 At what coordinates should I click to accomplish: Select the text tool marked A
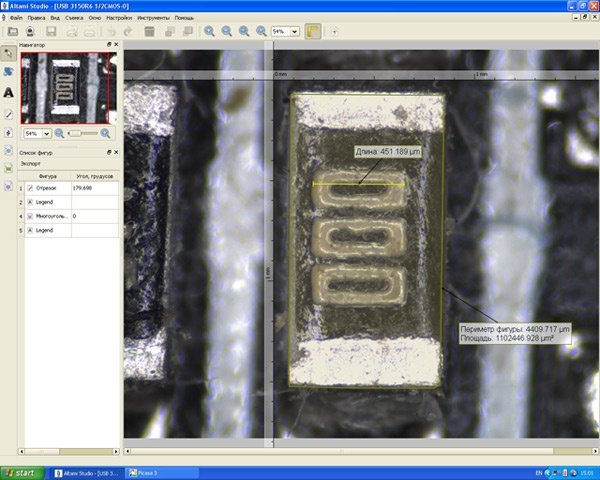[9, 92]
